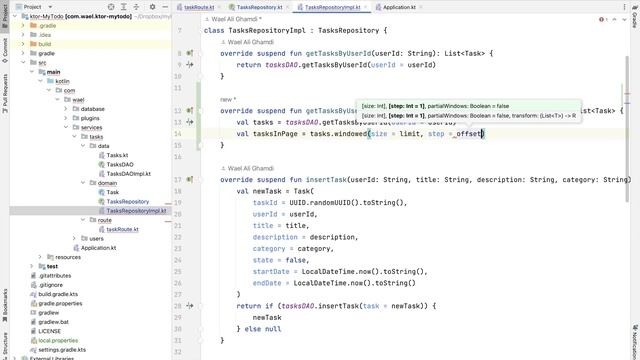This screenshot has width=640, height=360.
Task: Click the suspend call gutter icon on line 28
Action: point(190,306)
